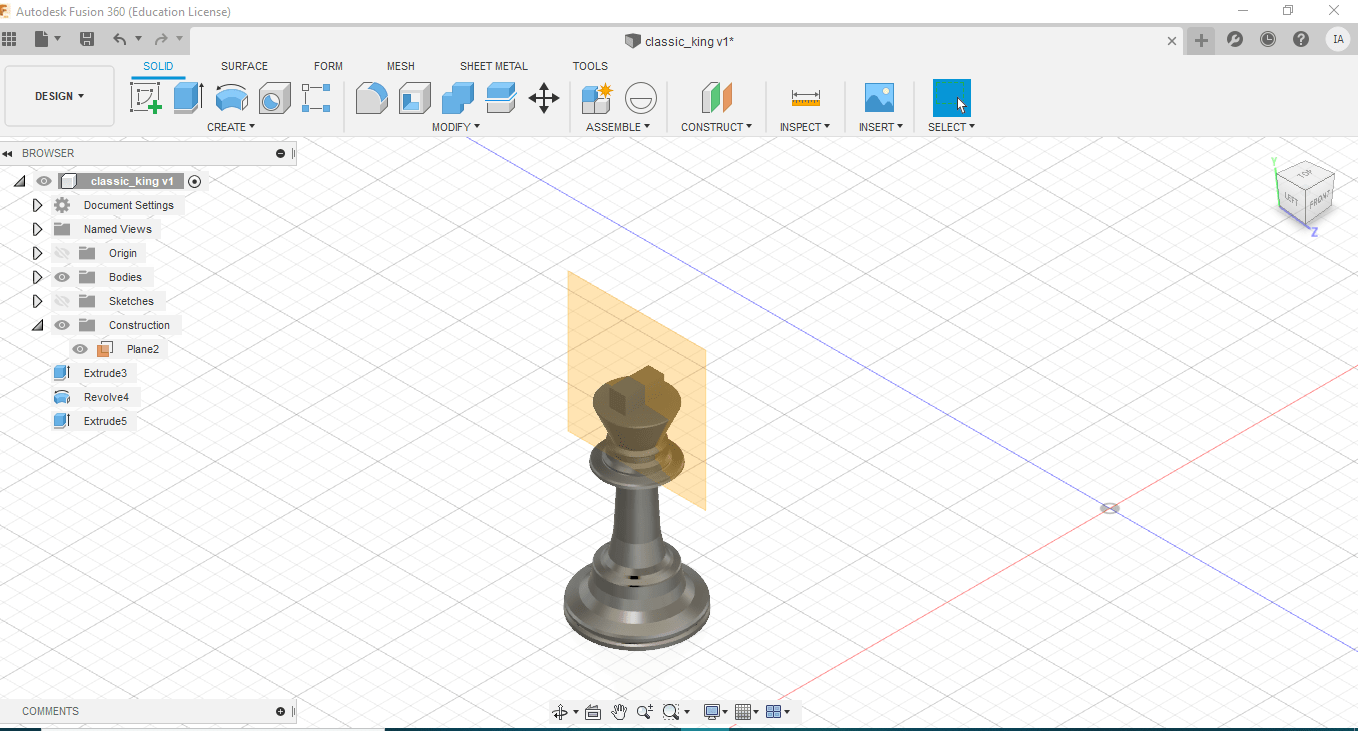Expand the Named Views folder
Viewport: 1358px width, 731px height.
pos(38,229)
